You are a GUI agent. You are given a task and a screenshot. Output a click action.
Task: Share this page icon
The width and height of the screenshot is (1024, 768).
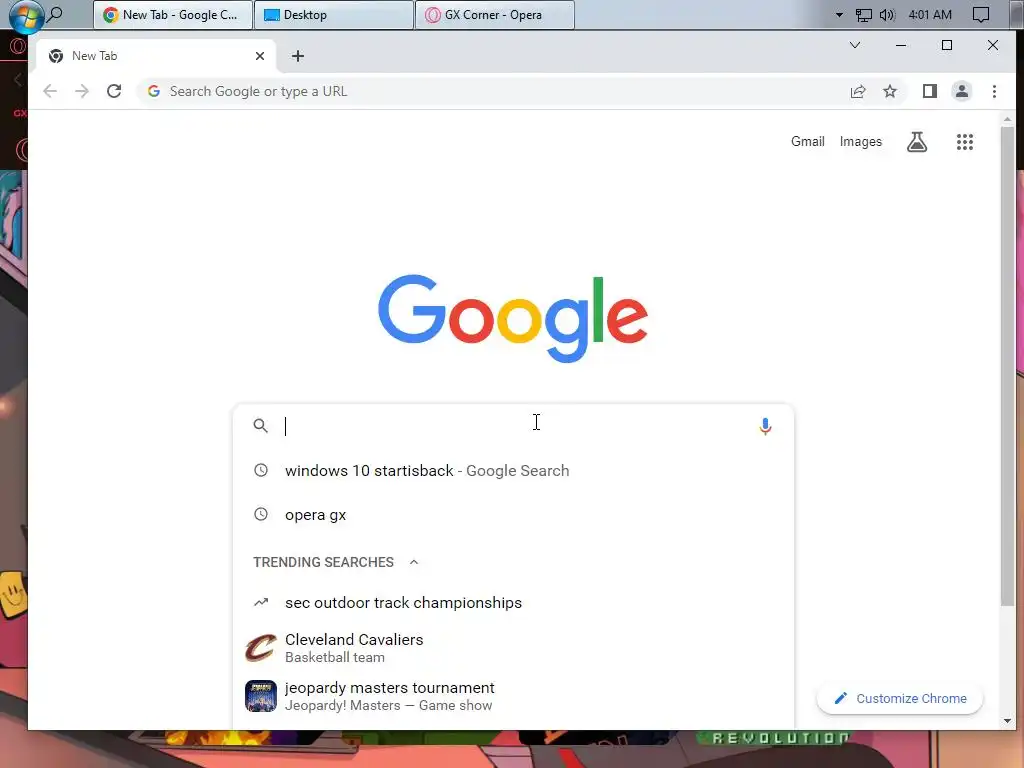tap(858, 91)
